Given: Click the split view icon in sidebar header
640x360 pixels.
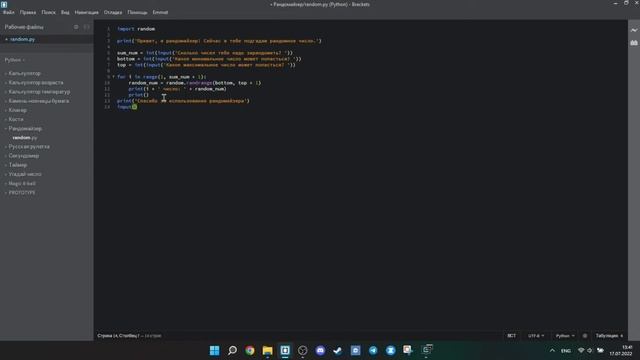Looking at the screenshot, I should 87,27.
